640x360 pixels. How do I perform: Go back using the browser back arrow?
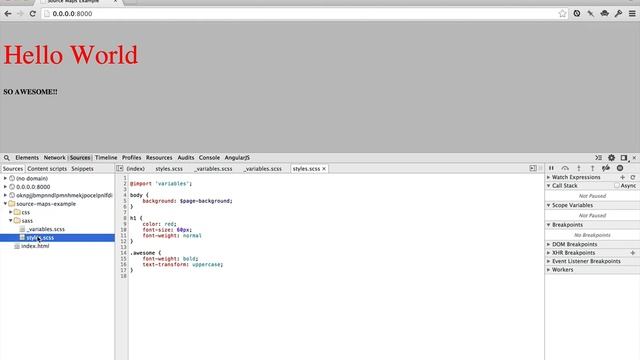click(x=8, y=13)
